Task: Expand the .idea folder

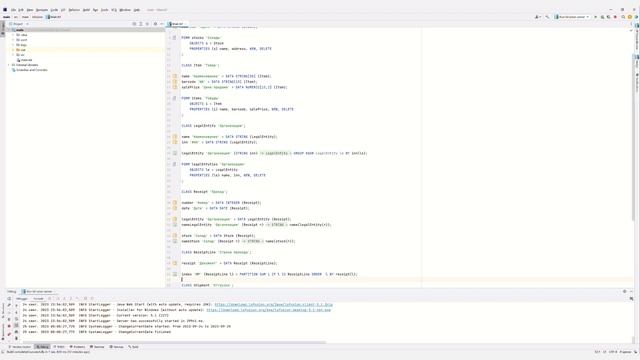Action: point(13,35)
